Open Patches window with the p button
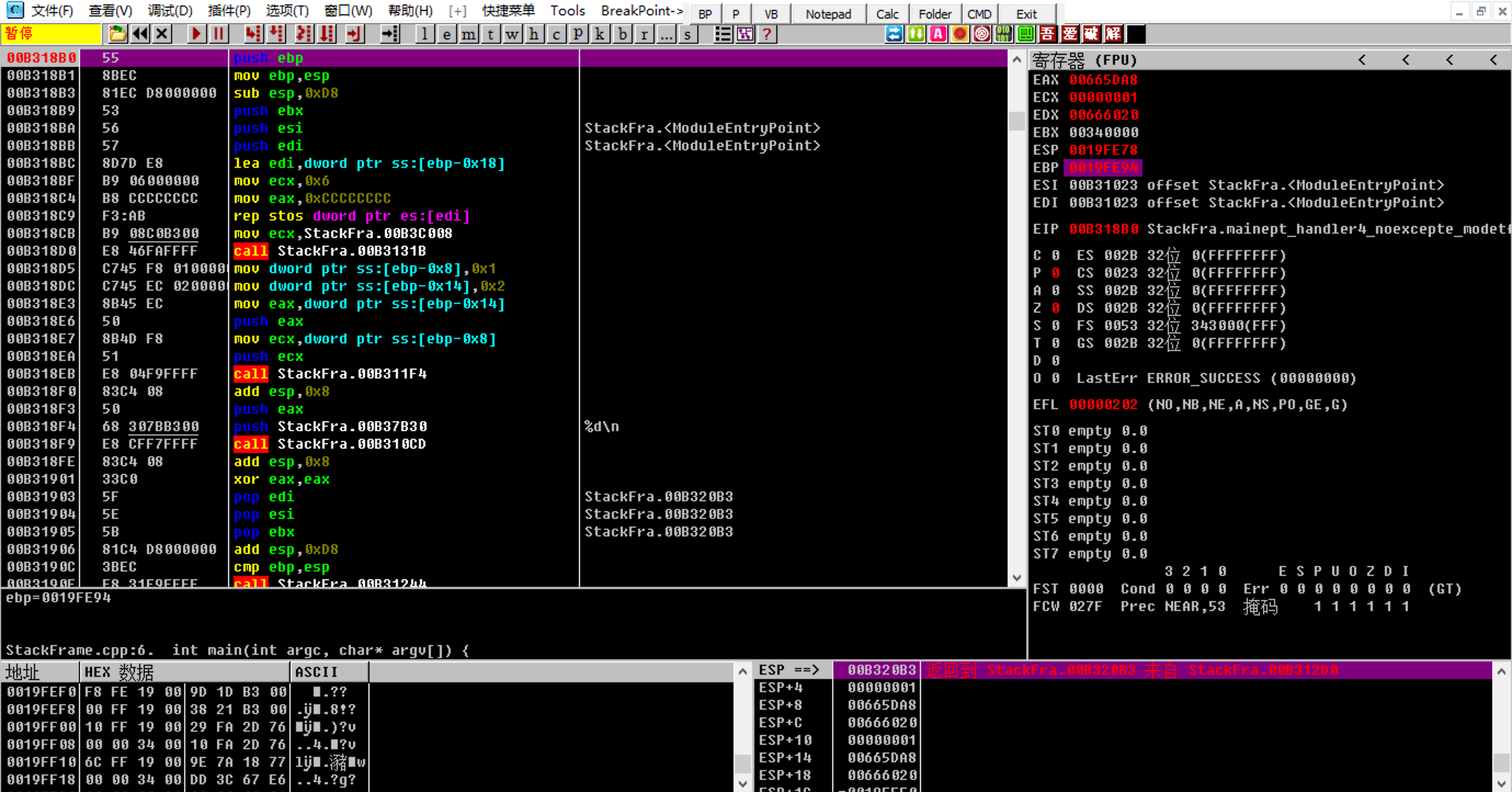This screenshot has width=1512, height=792. point(578,34)
